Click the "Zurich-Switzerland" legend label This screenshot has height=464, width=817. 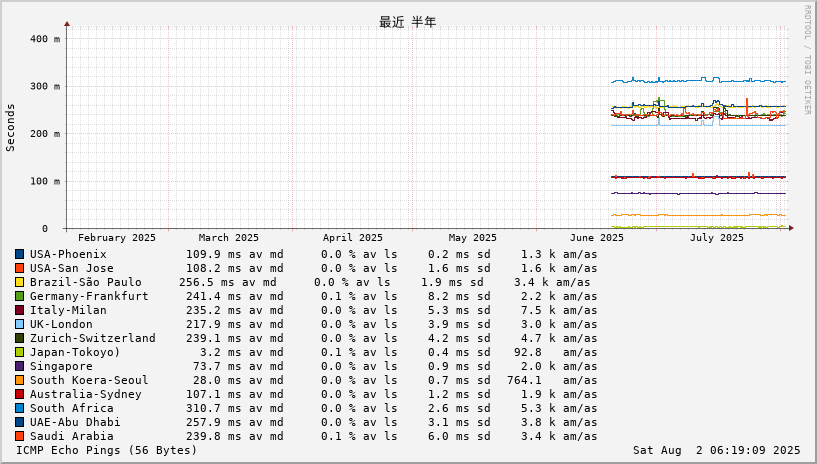[93, 338]
